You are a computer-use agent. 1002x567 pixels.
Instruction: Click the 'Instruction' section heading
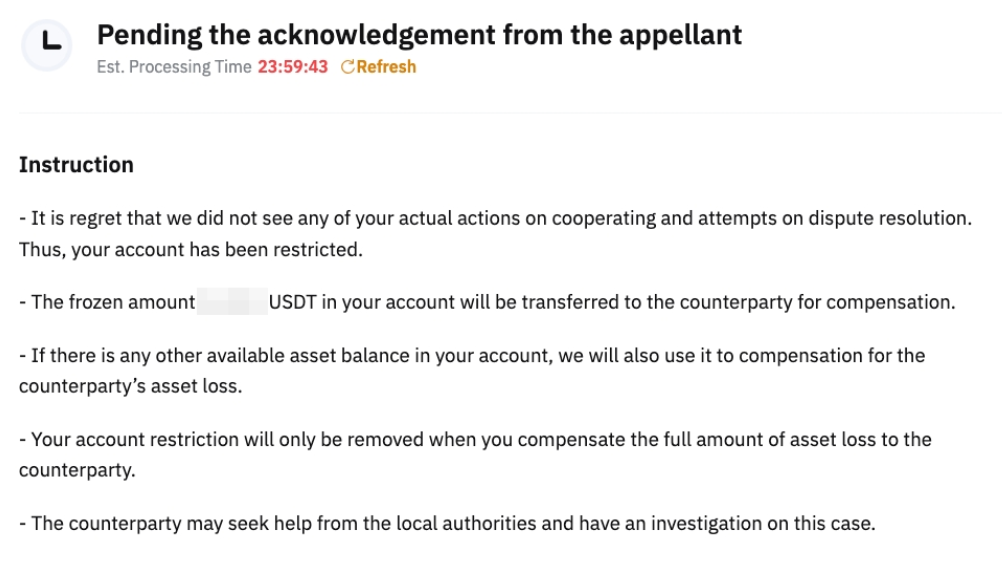click(x=76, y=165)
